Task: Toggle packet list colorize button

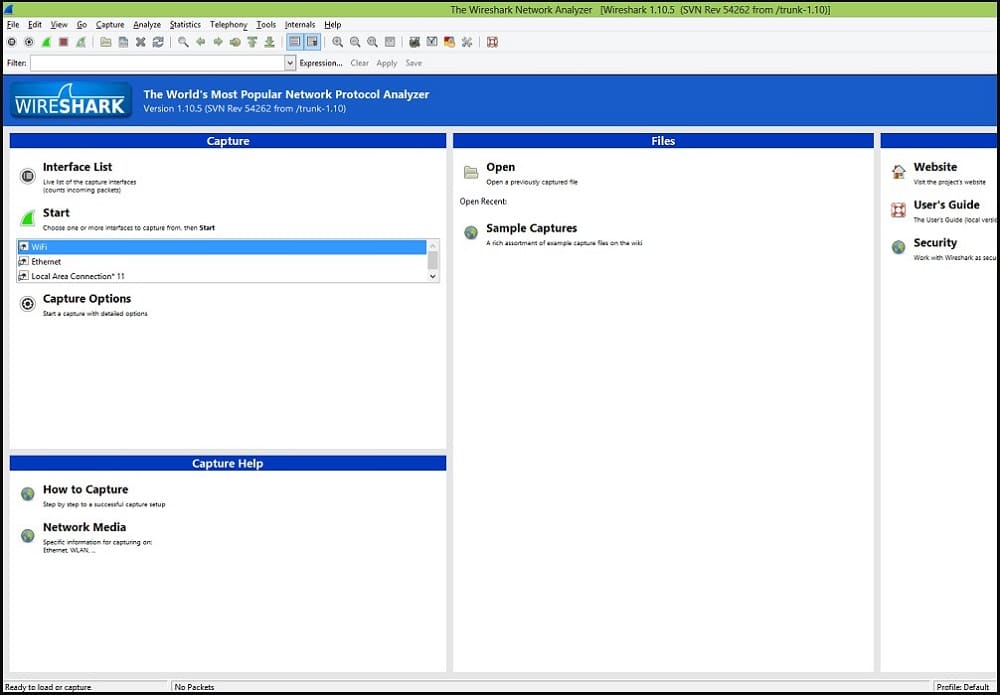Action: pyautogui.click(x=295, y=42)
